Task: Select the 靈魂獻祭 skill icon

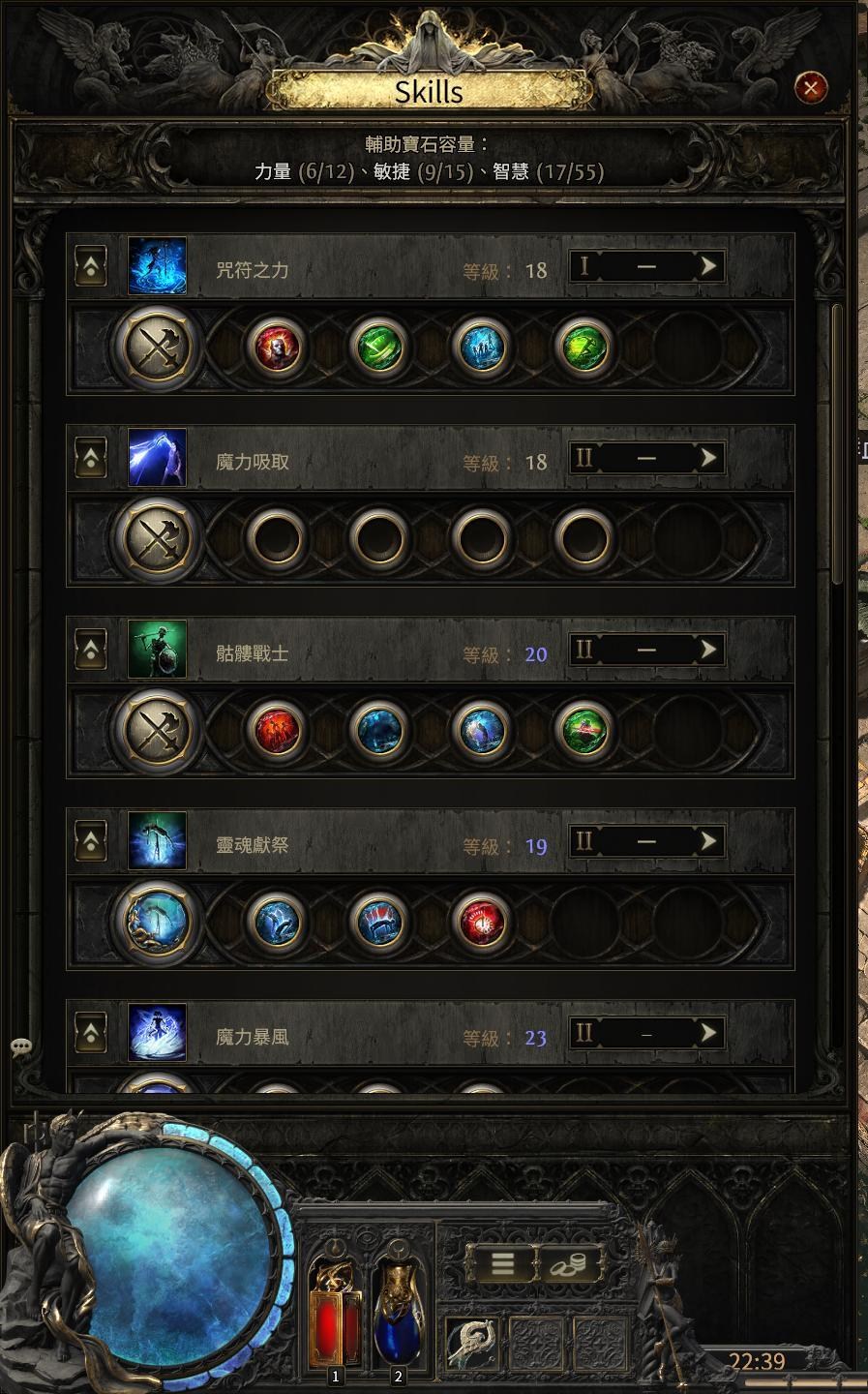Action: point(157,841)
